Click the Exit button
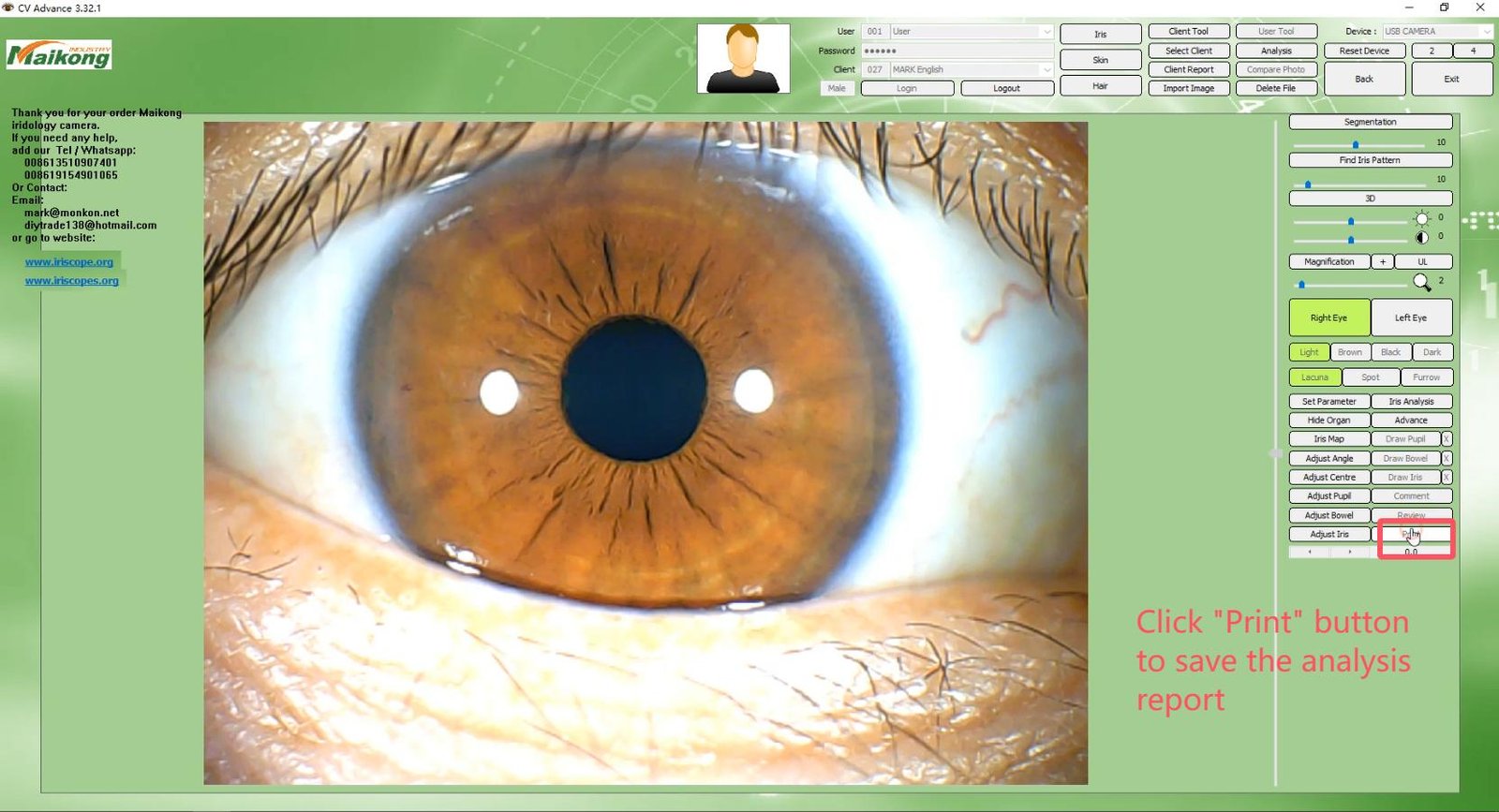This screenshot has width=1499, height=812. (1451, 79)
